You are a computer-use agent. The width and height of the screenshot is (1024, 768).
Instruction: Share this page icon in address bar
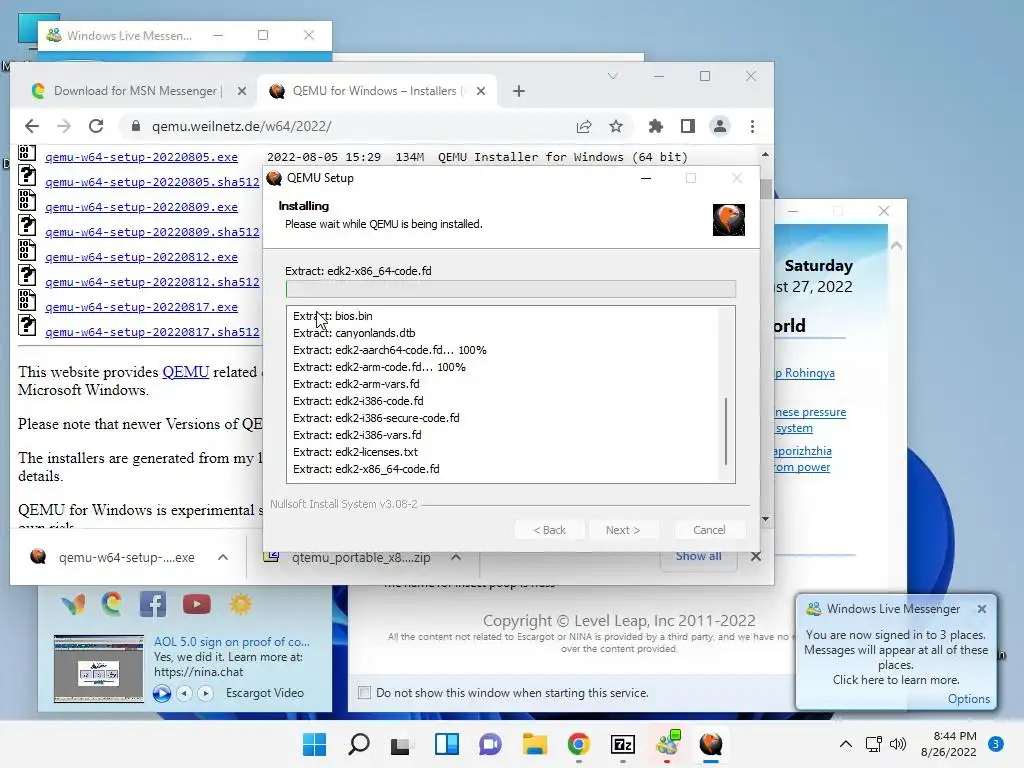coord(584,126)
